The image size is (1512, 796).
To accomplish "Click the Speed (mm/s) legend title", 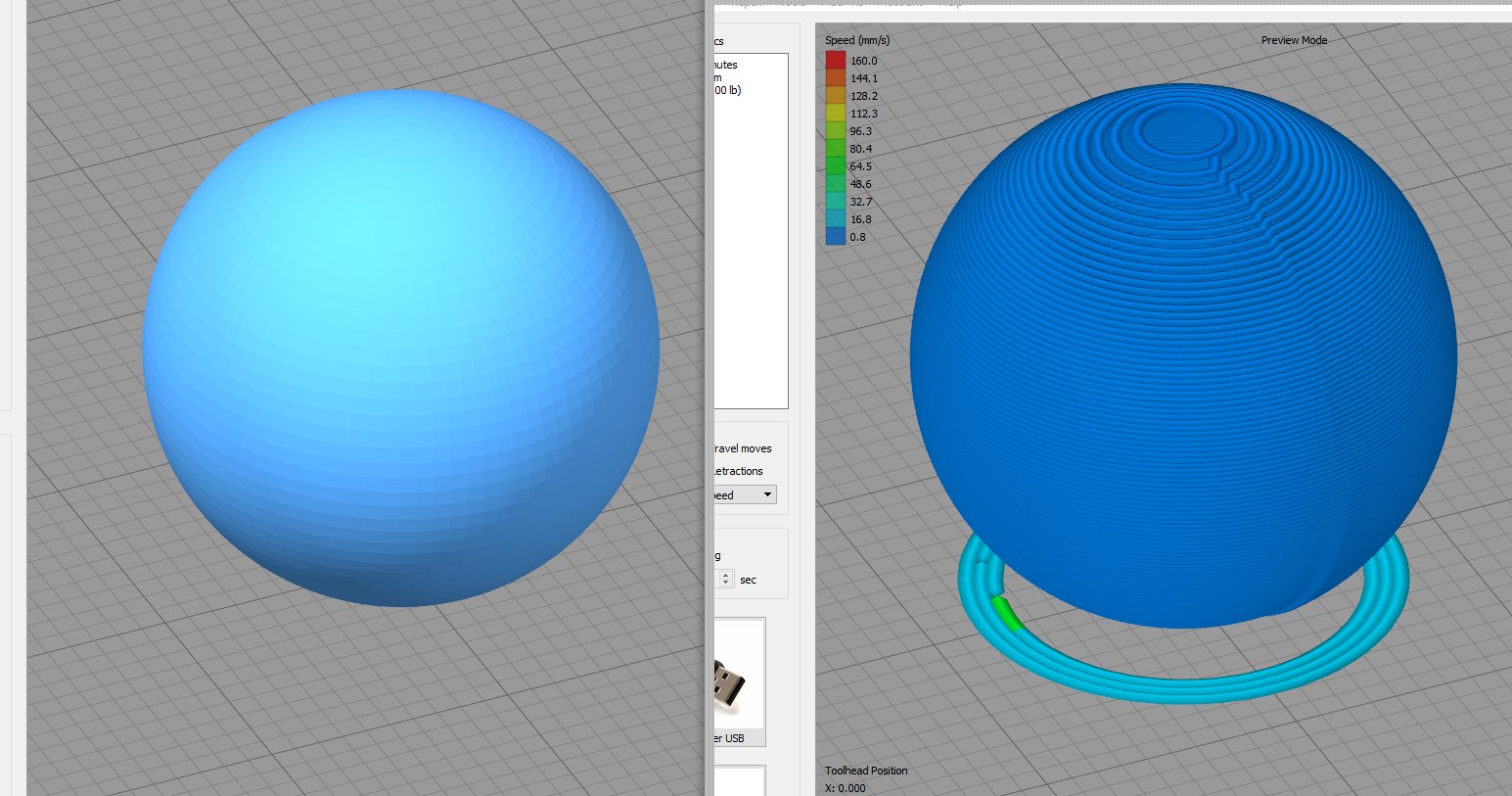I will (857, 40).
